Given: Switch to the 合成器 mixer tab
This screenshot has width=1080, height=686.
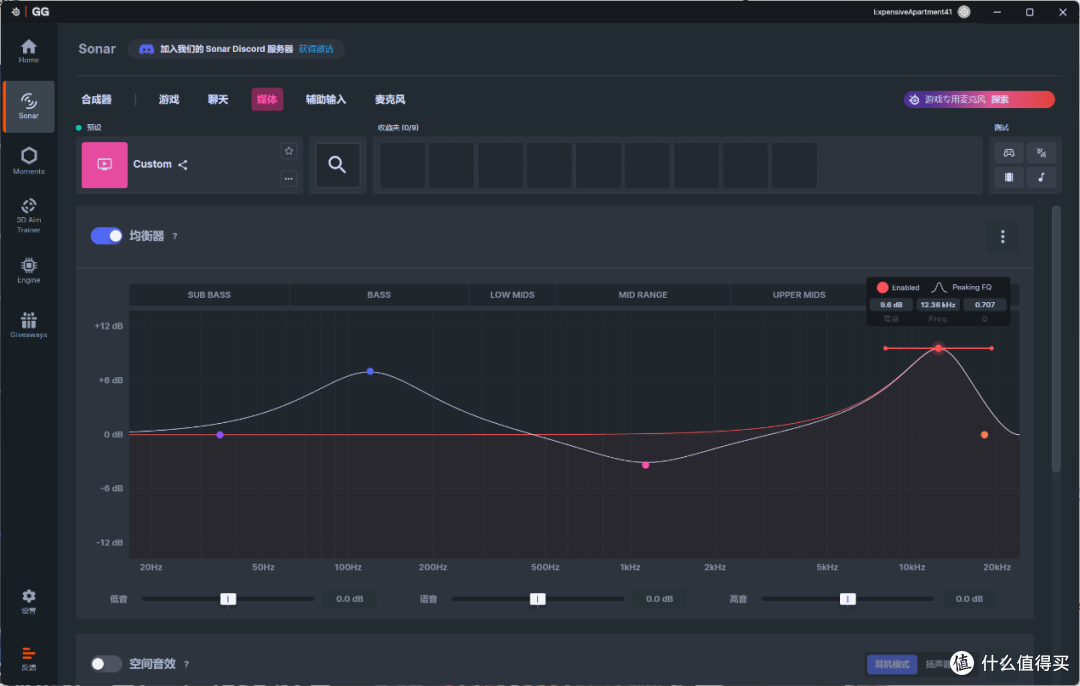Looking at the screenshot, I should pos(96,99).
